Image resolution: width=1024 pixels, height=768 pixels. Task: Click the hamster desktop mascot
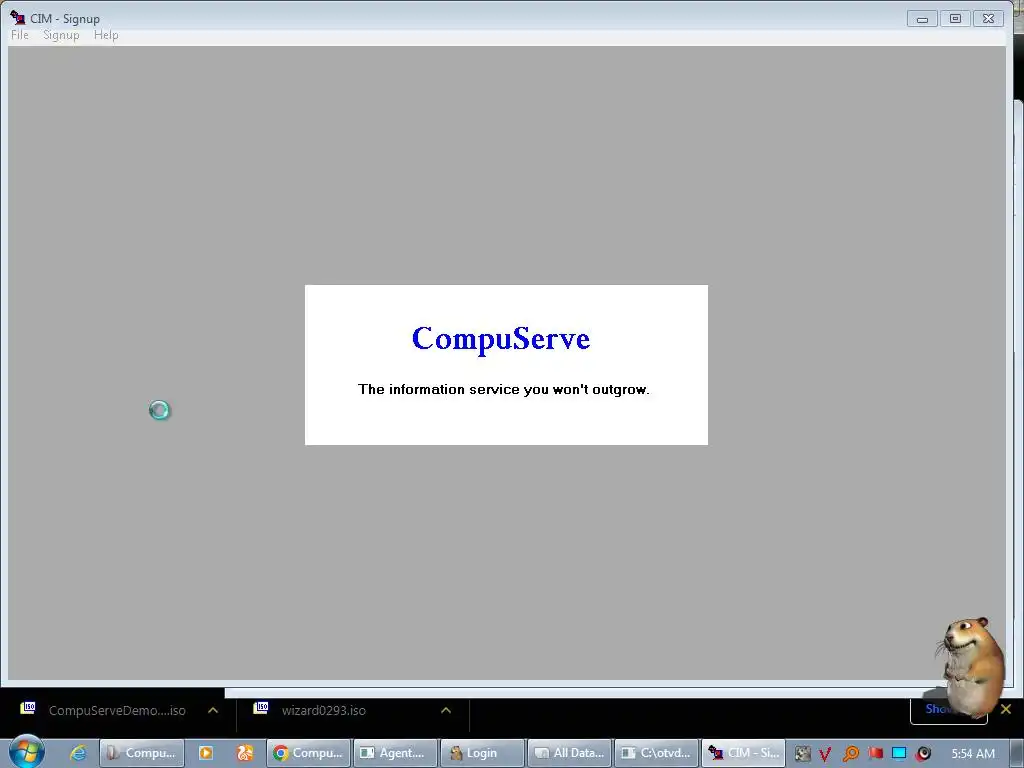(x=971, y=667)
